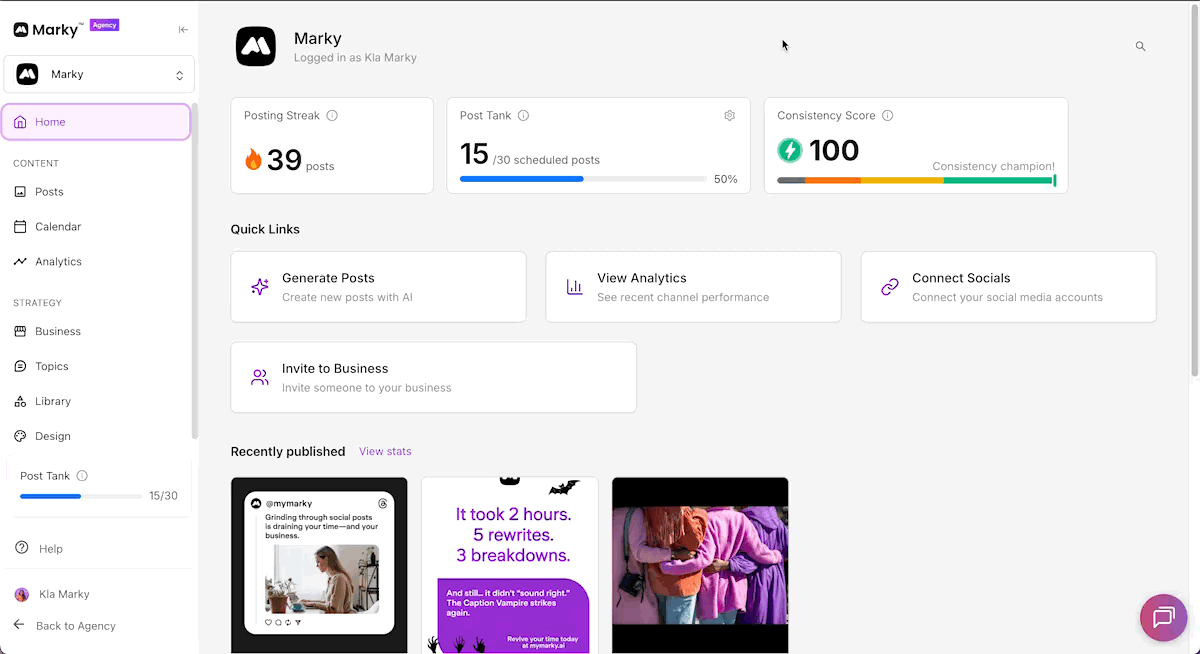Click the Marky logo in the sidebar header
The width and height of the screenshot is (1200, 654).
[x=46, y=30]
